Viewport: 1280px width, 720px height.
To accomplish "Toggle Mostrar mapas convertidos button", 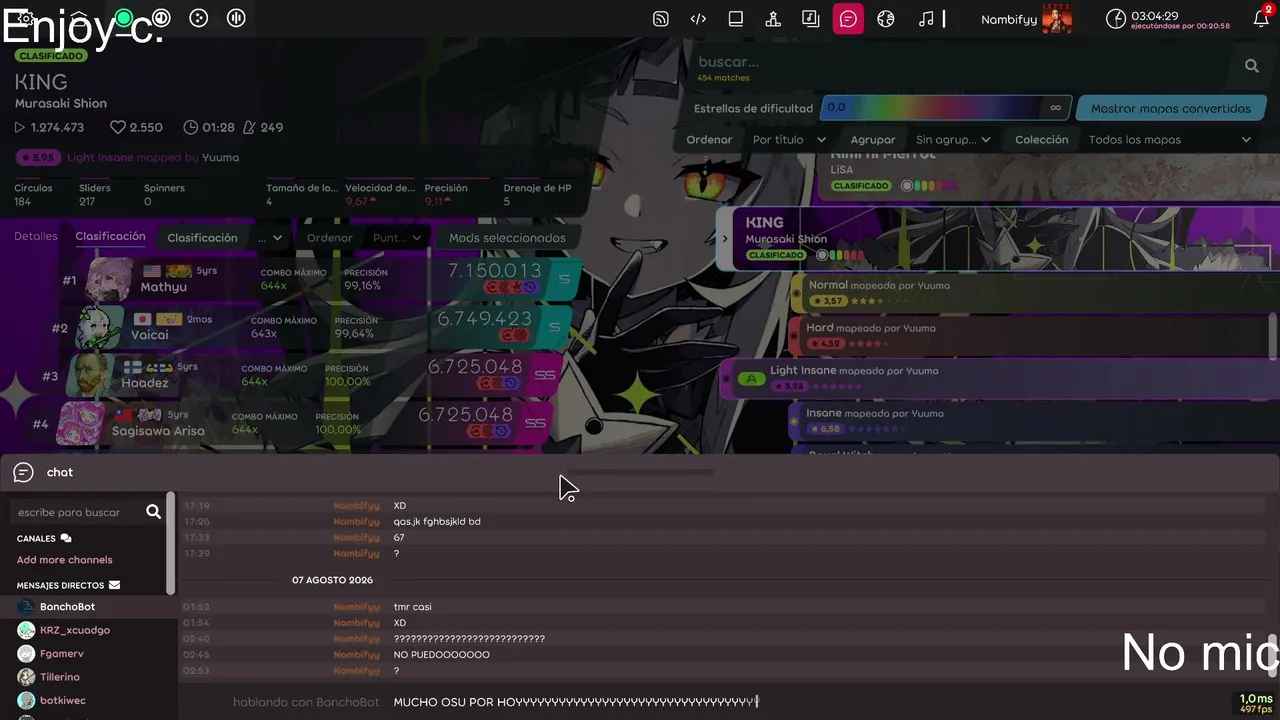I will 1170,108.
